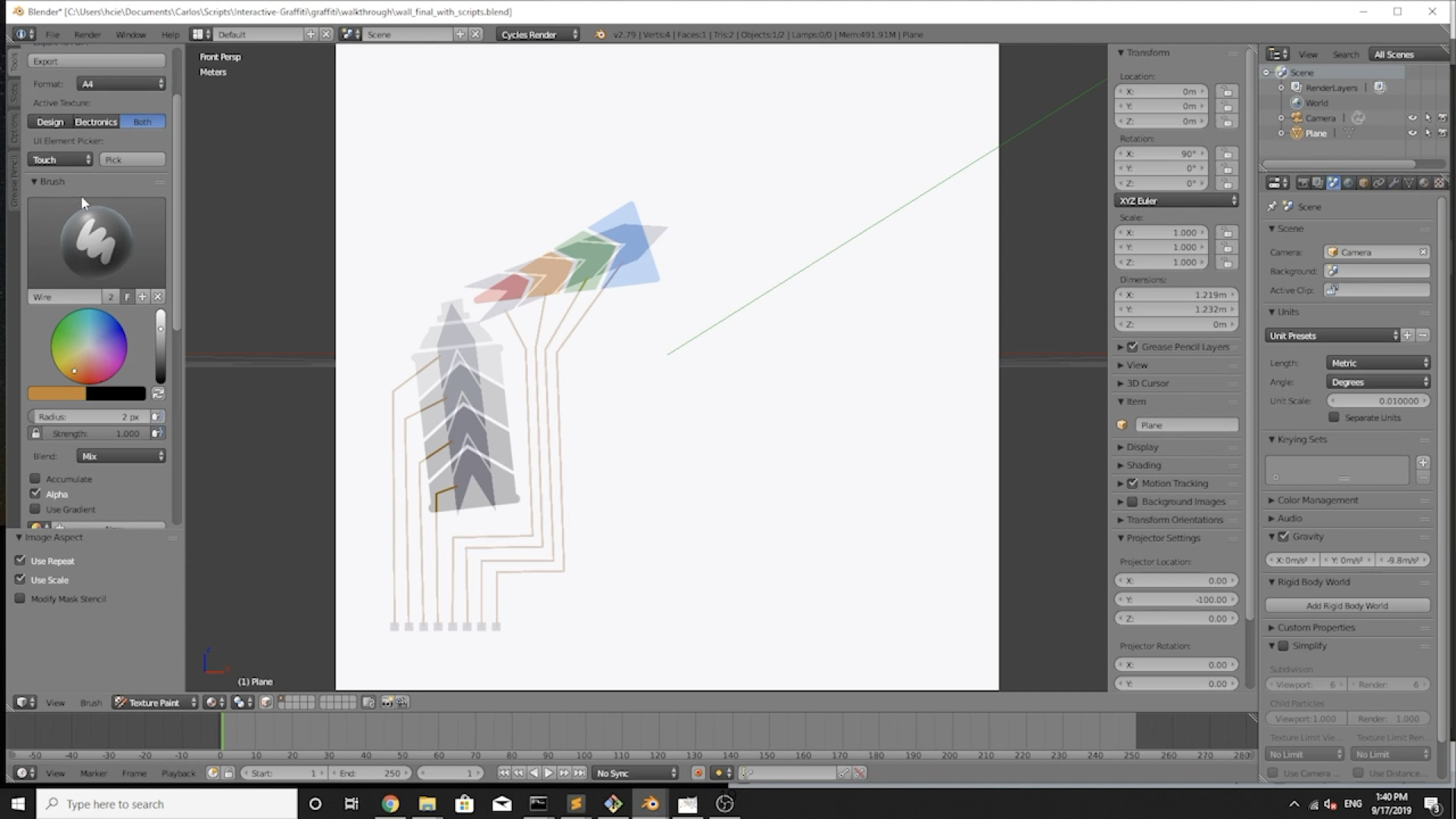The width and height of the screenshot is (1456, 819).
Task: Select the Electronics active texture
Action: 96,121
